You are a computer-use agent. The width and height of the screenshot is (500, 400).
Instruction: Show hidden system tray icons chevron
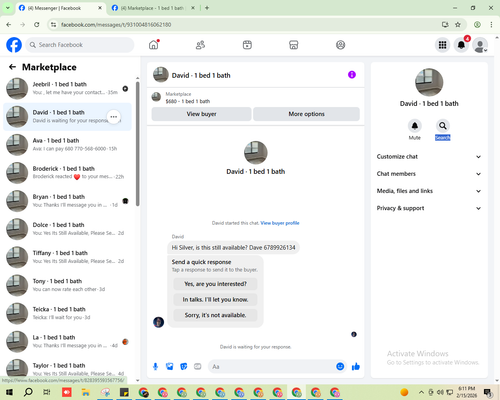(421, 392)
